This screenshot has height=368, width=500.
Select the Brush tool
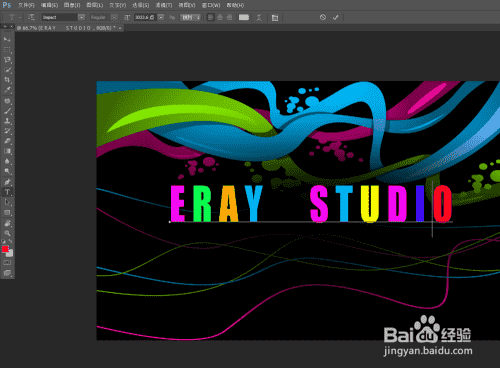(x=7, y=111)
